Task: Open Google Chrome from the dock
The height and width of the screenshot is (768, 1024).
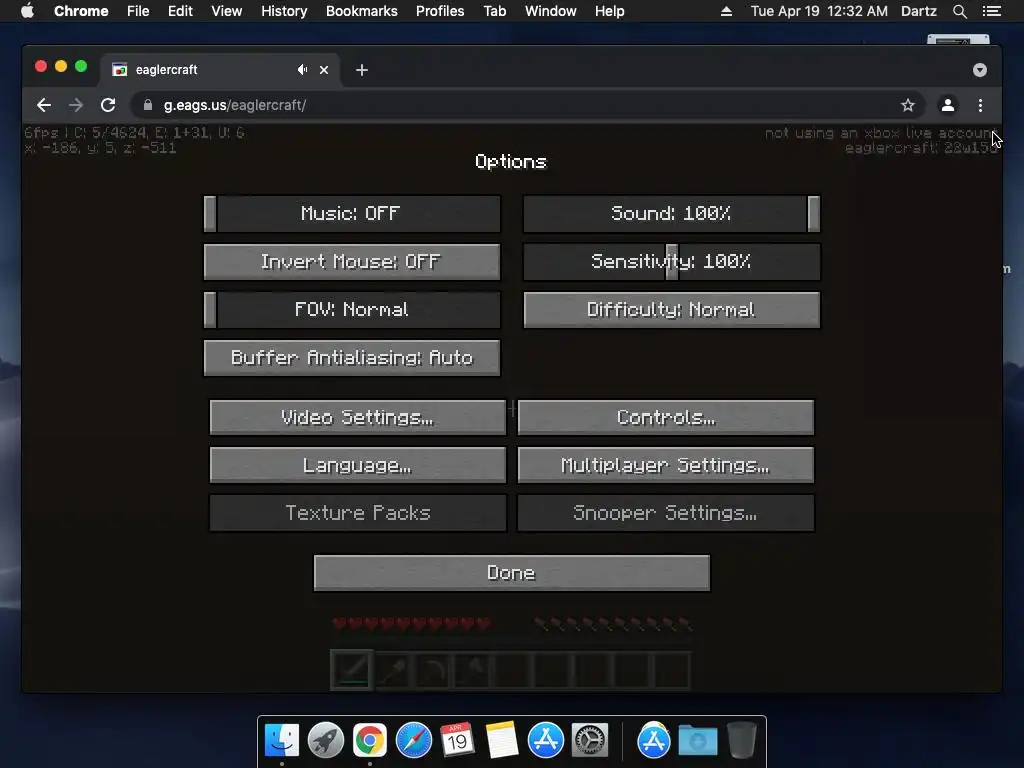Action: coord(370,740)
